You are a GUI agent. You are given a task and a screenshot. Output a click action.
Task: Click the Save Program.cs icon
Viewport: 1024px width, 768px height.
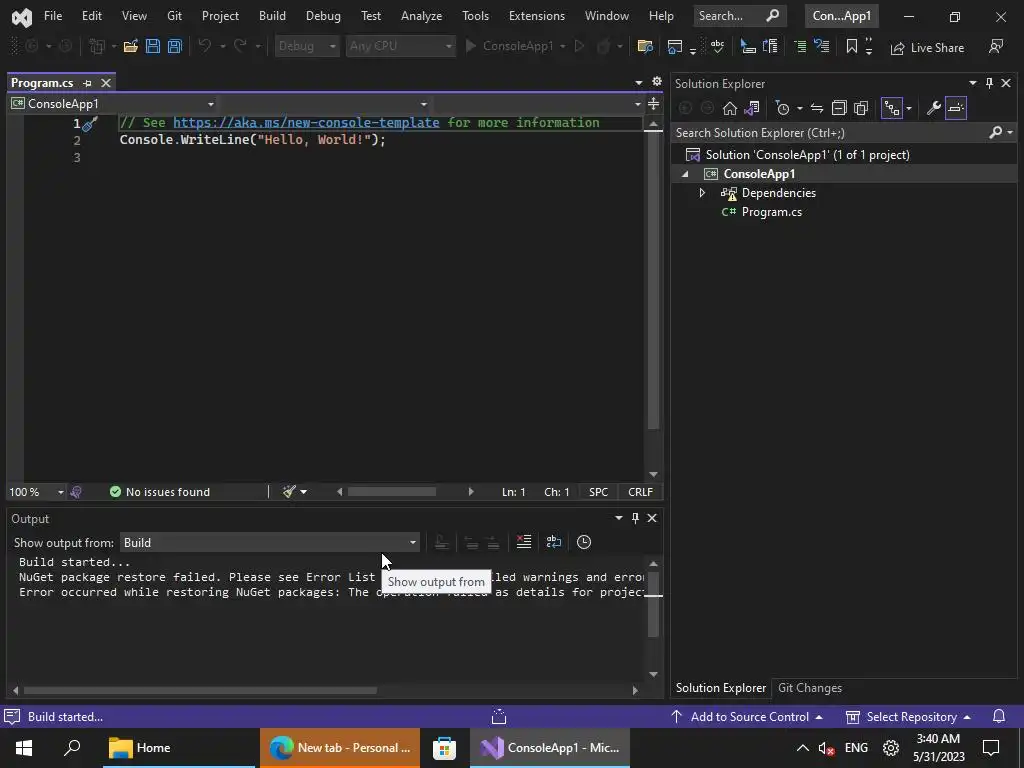[x=153, y=46]
